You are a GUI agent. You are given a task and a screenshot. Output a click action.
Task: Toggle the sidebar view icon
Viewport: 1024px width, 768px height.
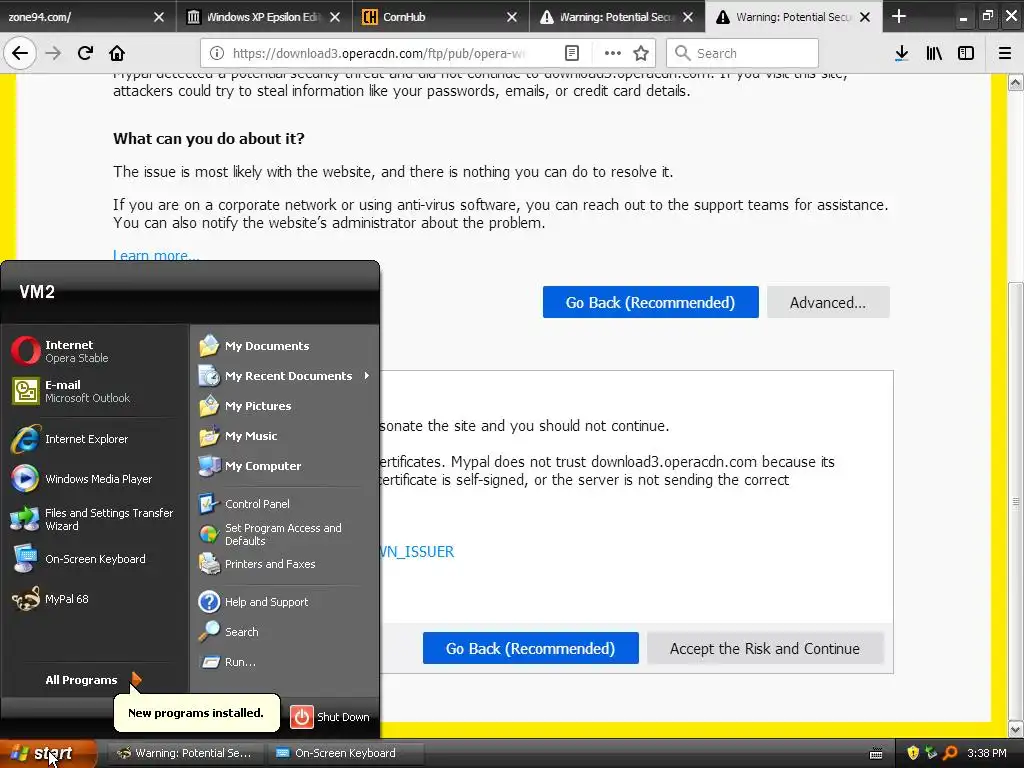[966, 53]
